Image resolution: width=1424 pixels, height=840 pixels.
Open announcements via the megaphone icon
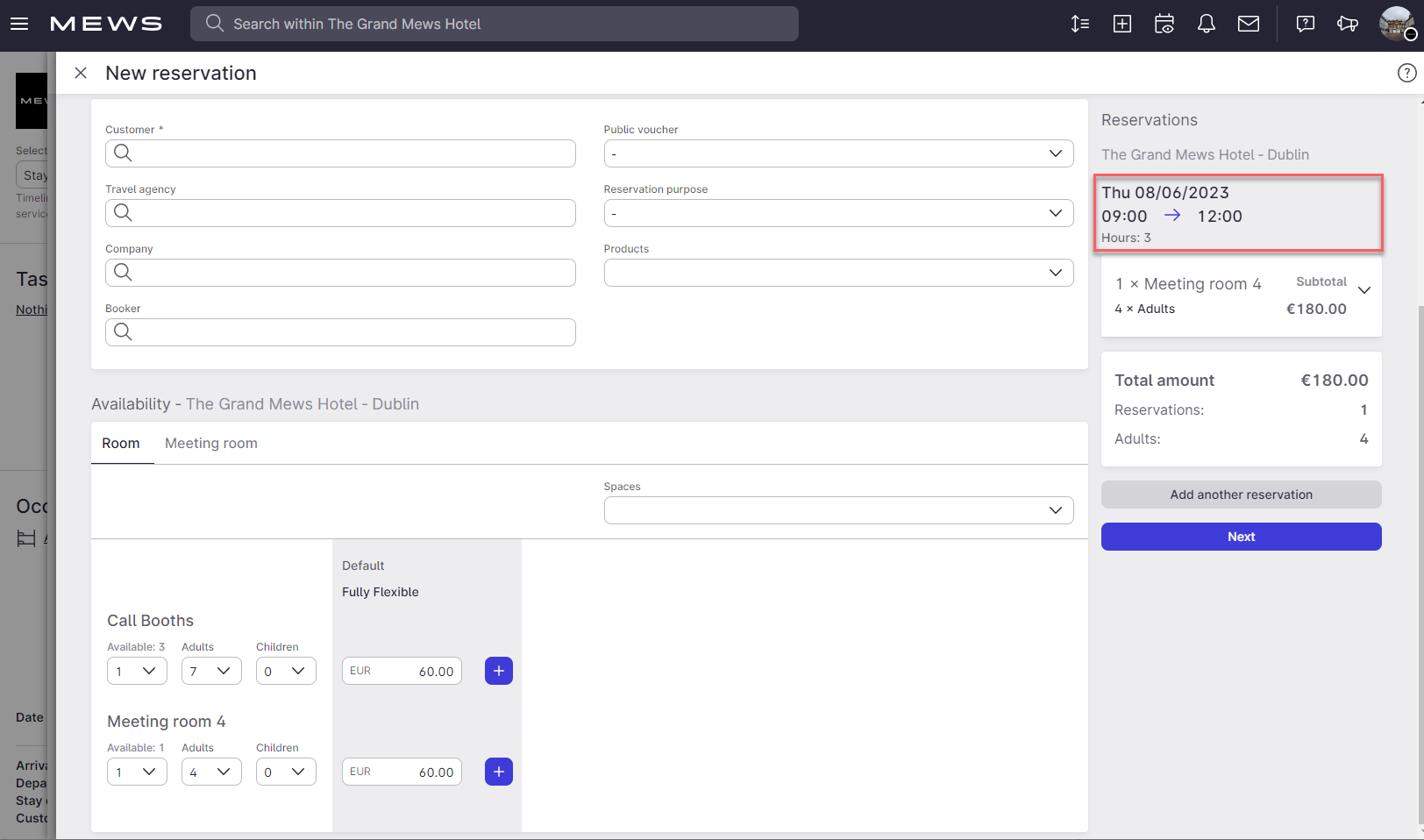(1348, 24)
